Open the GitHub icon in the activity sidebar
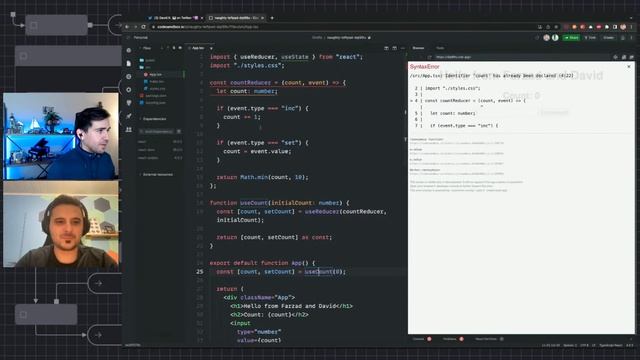The width and height of the screenshot is (640, 360). pos(129,103)
